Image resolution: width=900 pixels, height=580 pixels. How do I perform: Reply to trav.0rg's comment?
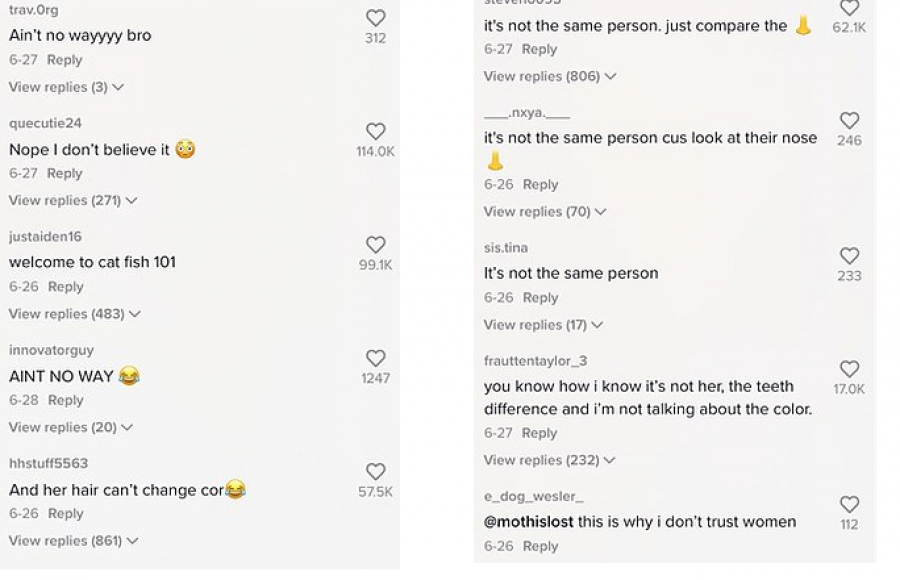(65, 60)
